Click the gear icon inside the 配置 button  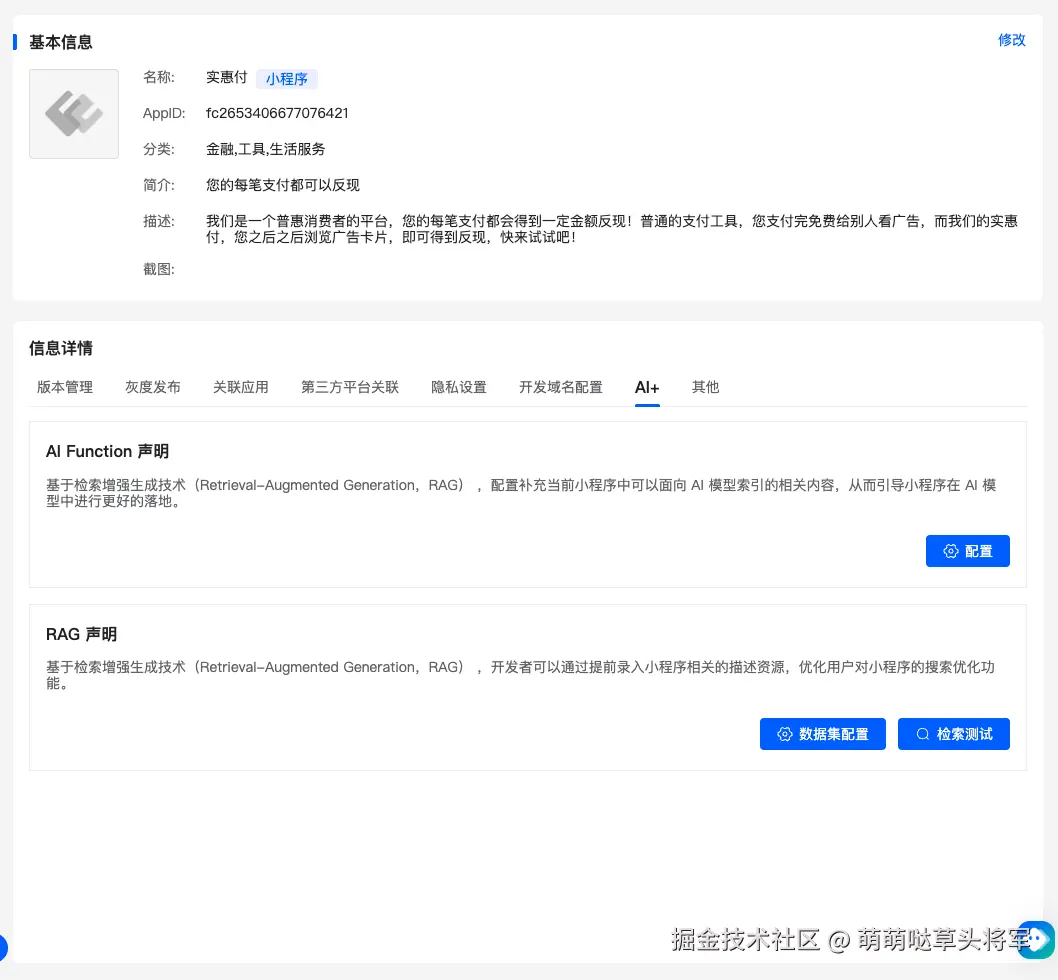point(950,551)
